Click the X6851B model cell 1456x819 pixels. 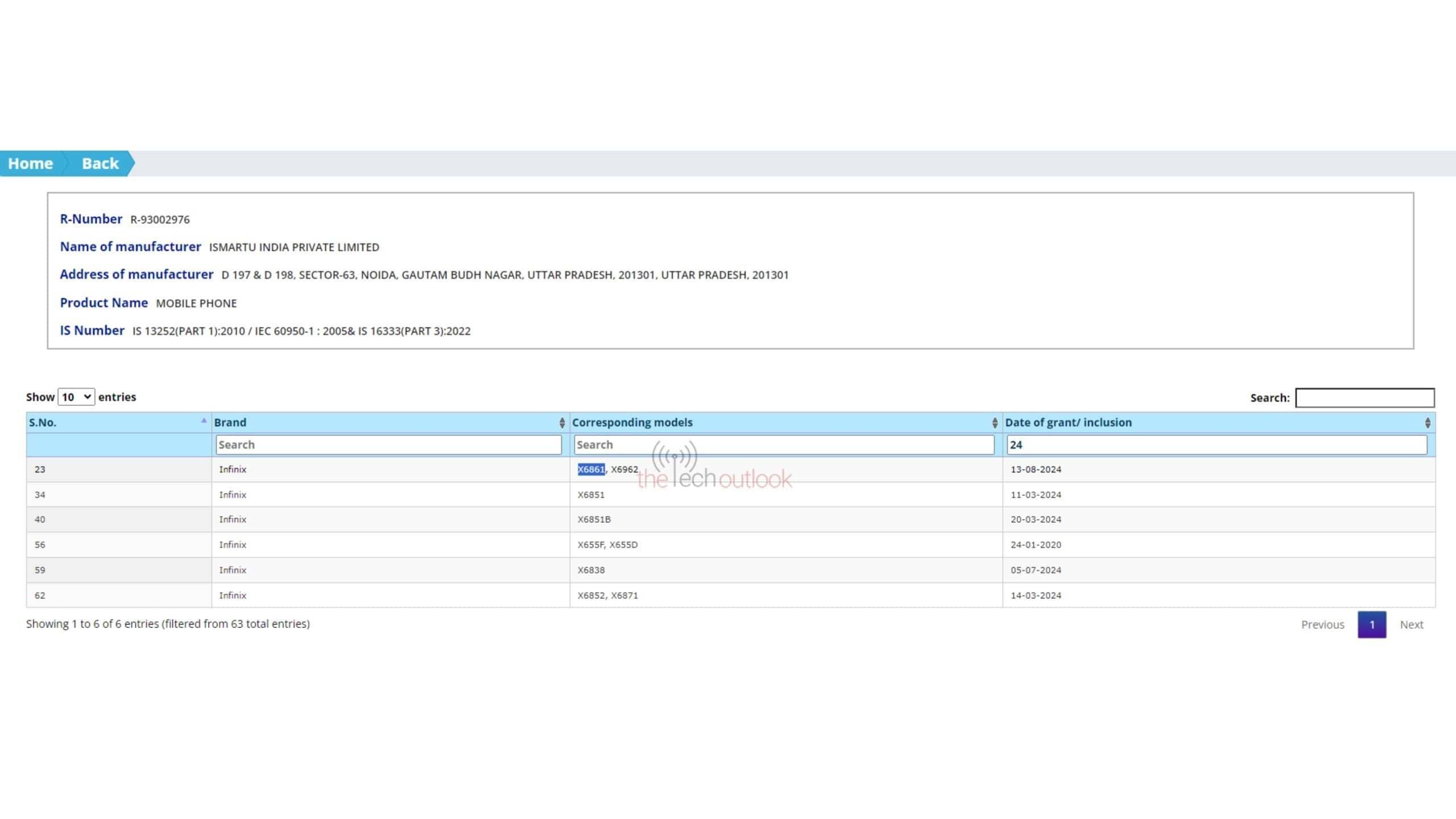[x=594, y=519]
